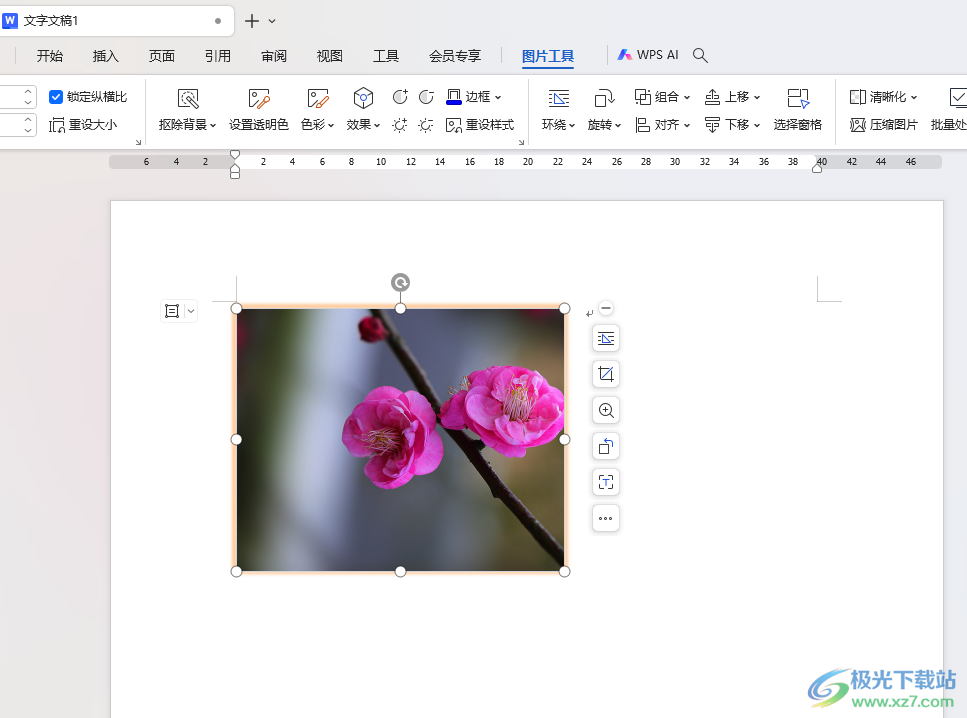The width and height of the screenshot is (967, 718).
Task: Switch to the 插入 tab
Action: tap(105, 56)
